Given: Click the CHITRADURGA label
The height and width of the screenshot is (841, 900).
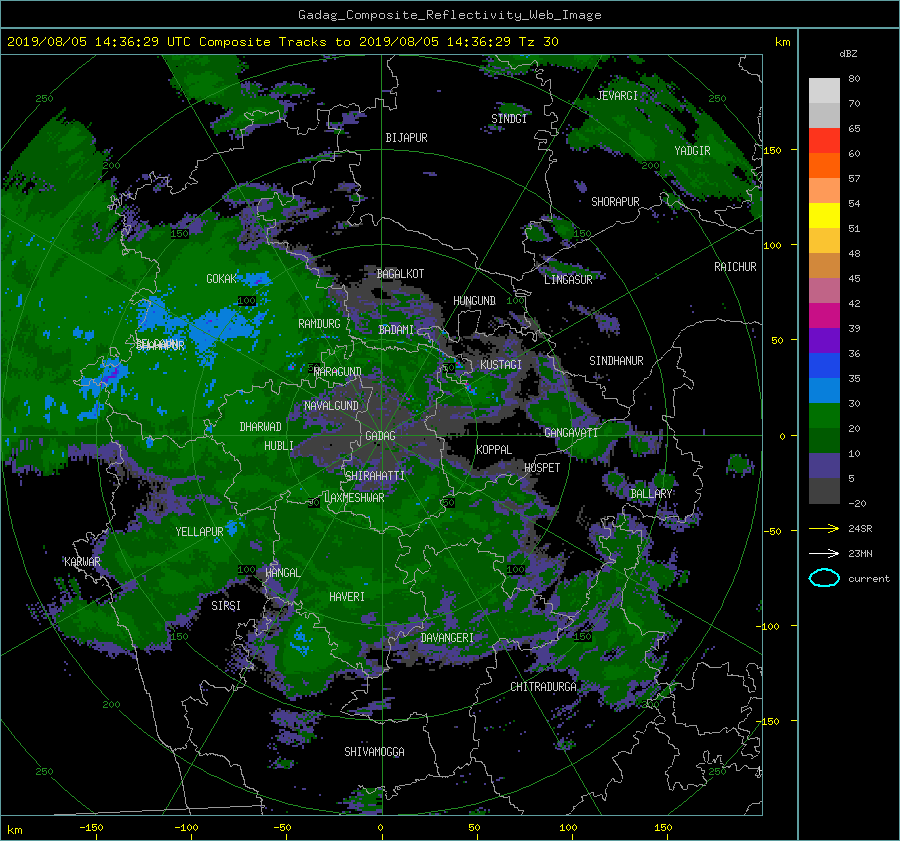Looking at the screenshot, I should coord(544,687).
